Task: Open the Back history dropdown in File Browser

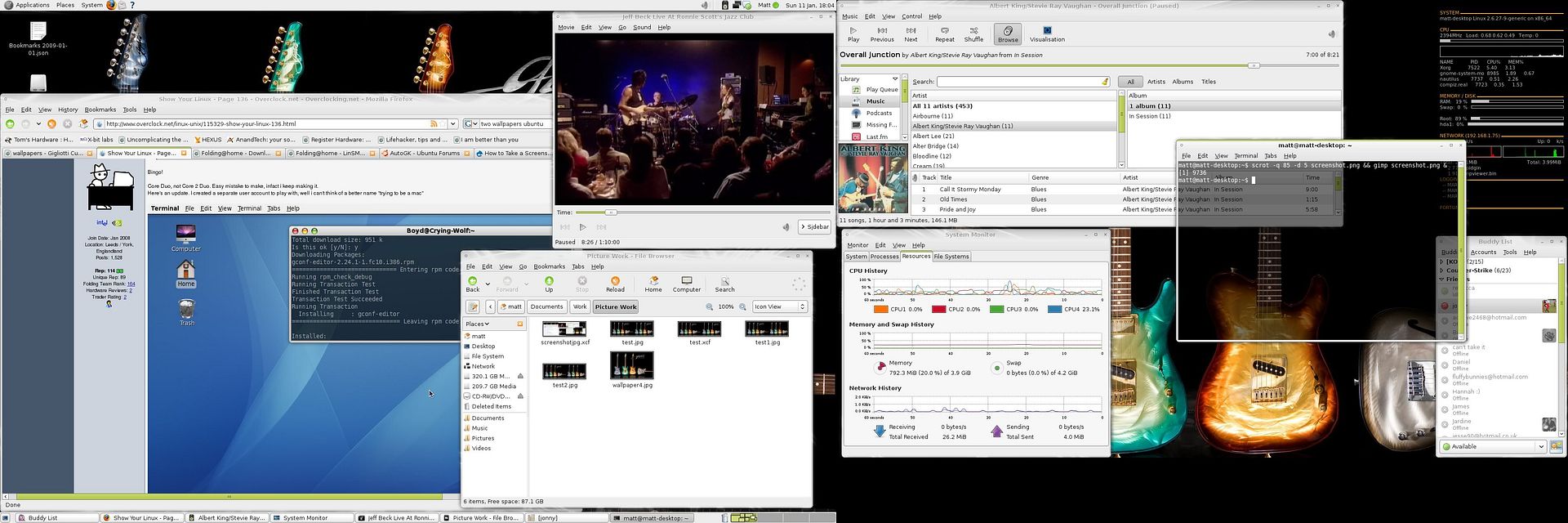Action: tap(488, 284)
